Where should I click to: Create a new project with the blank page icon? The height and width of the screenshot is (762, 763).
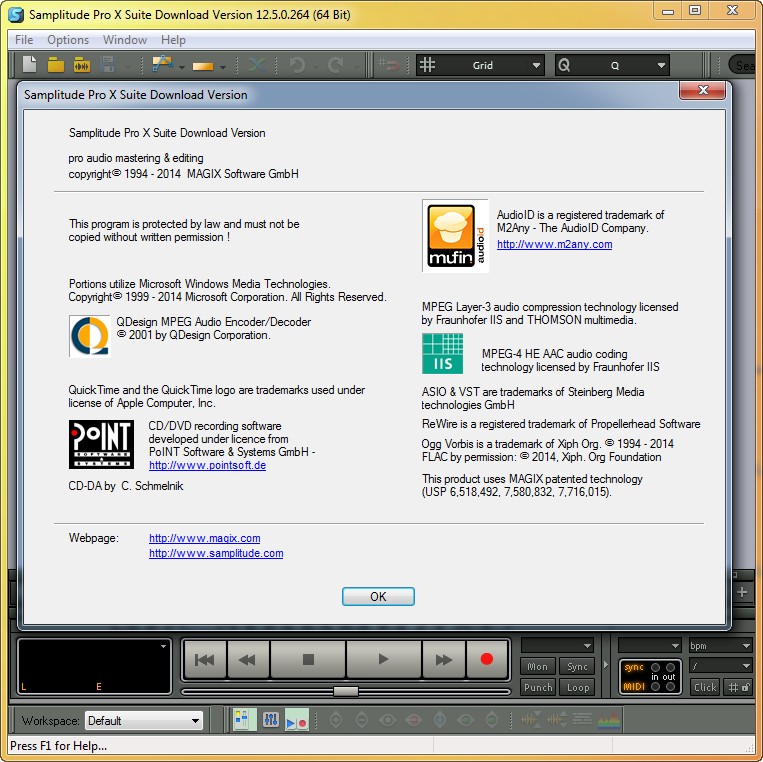30,64
